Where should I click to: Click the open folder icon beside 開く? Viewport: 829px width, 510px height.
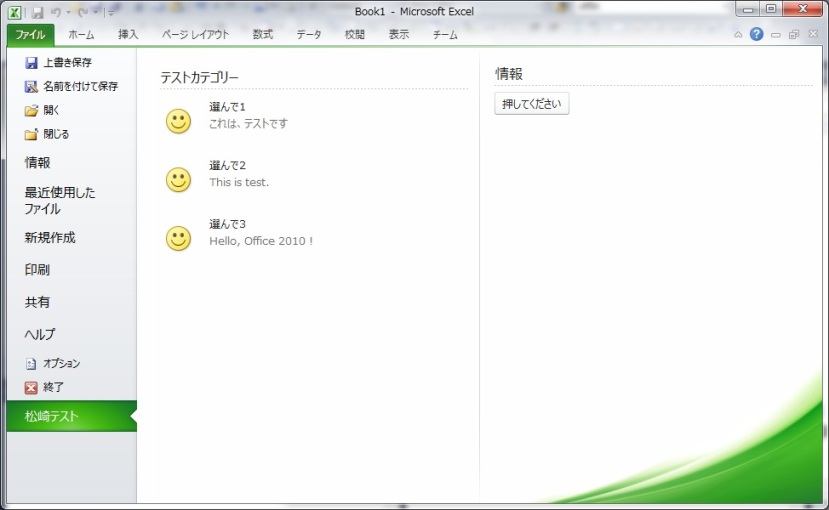[x=31, y=110]
